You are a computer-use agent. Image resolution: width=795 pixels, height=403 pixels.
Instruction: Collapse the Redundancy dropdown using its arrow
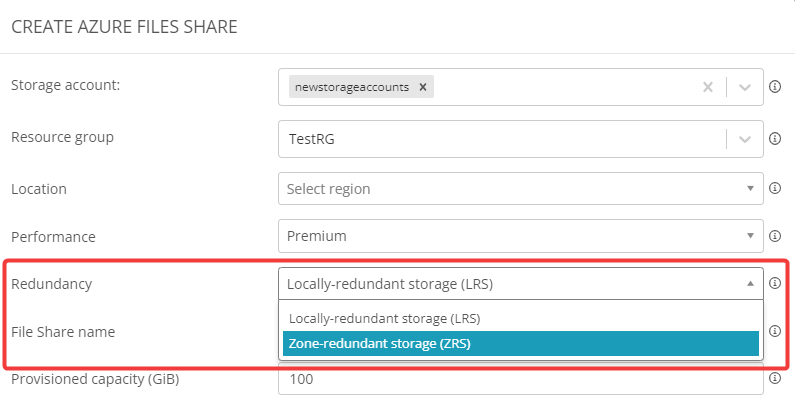750,284
